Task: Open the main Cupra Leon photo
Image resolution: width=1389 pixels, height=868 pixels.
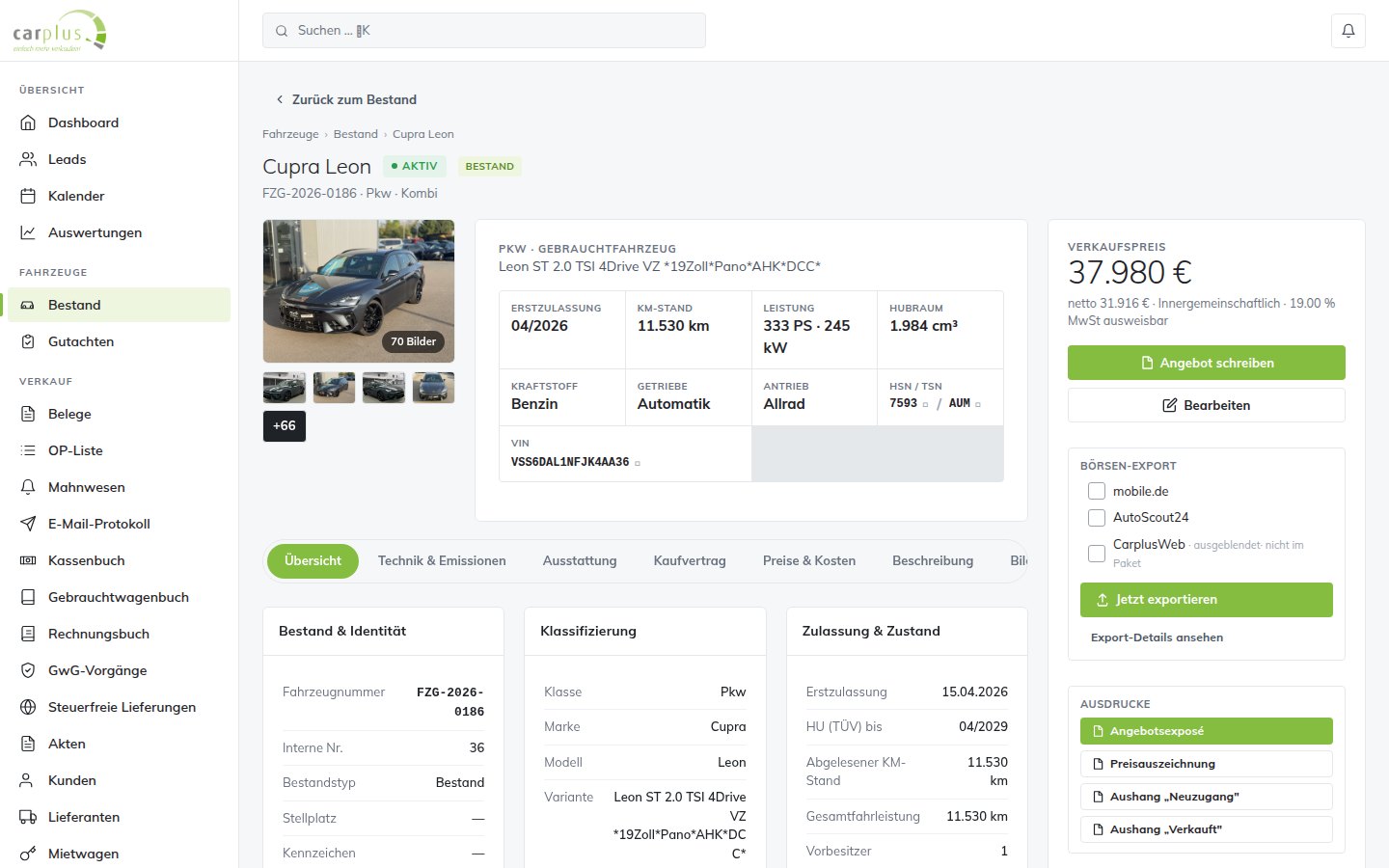Action: coord(359,291)
